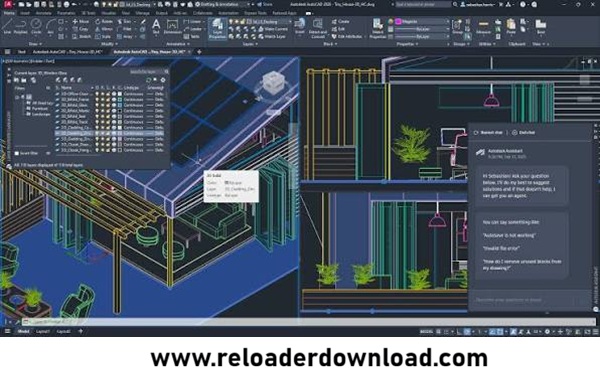600x377 pixels.
Task: Open layer palette settings gear
Action: tap(163, 80)
